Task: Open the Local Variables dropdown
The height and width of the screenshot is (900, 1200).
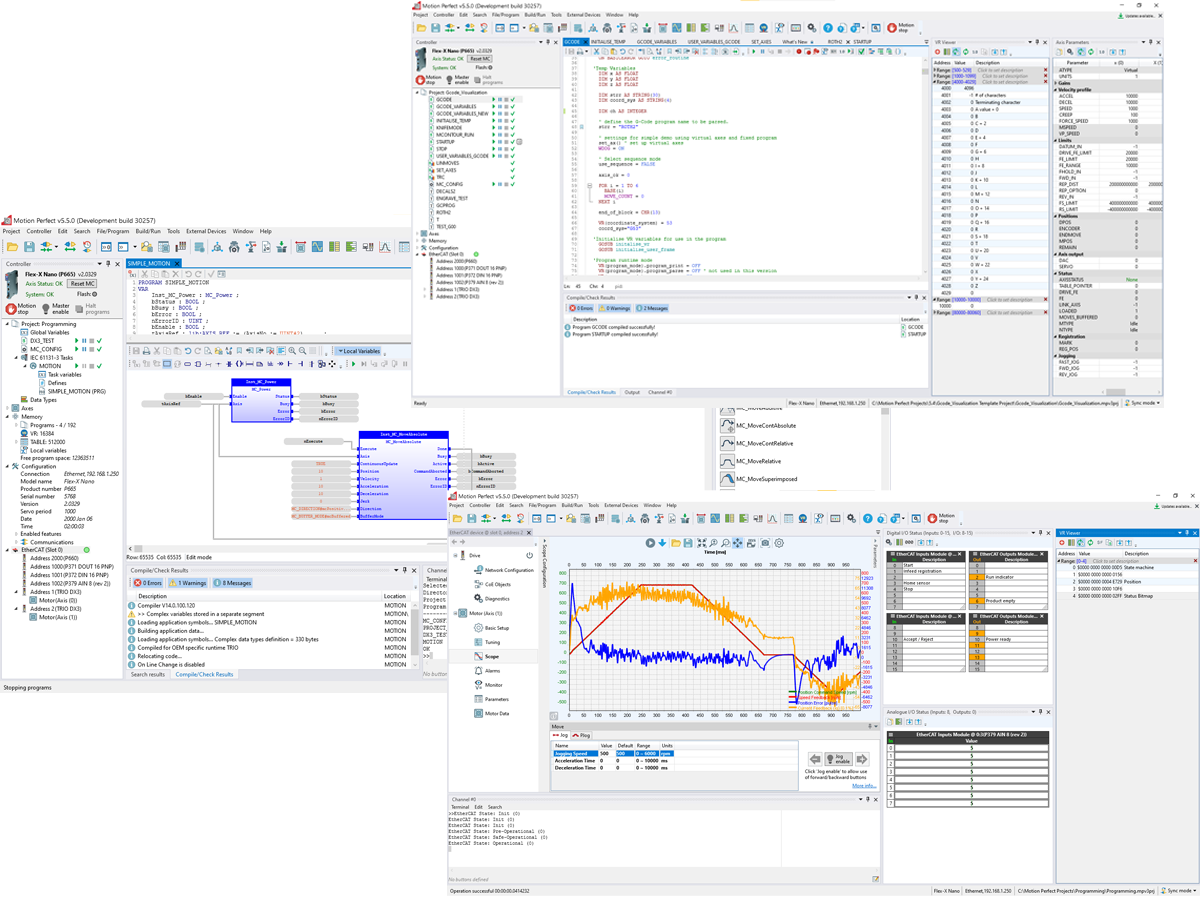Action: click(359, 351)
